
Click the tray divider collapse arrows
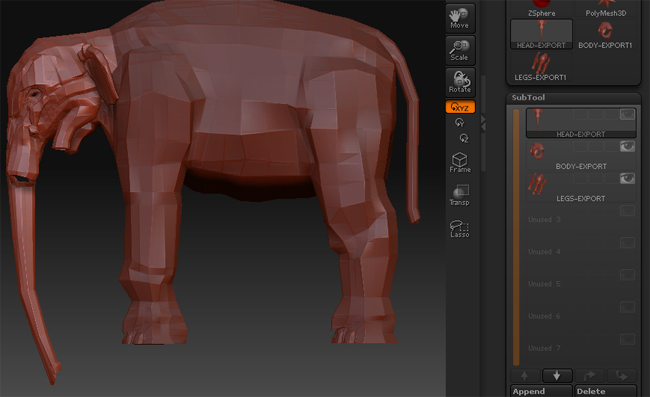tap(483, 123)
